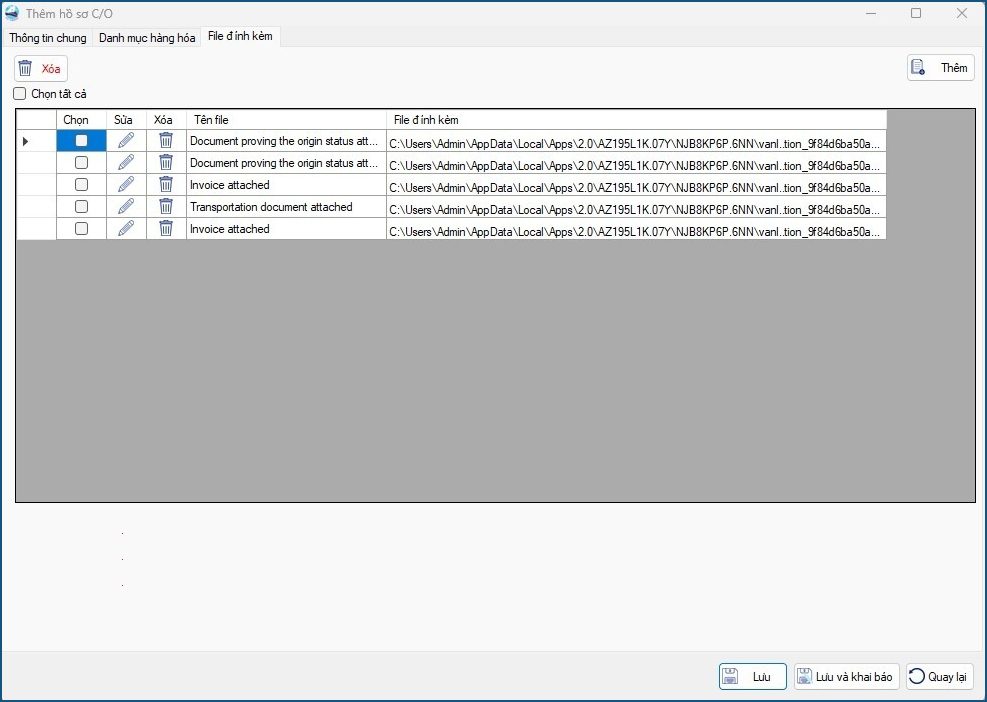Click 'Quay lại' to go back

[939, 677]
